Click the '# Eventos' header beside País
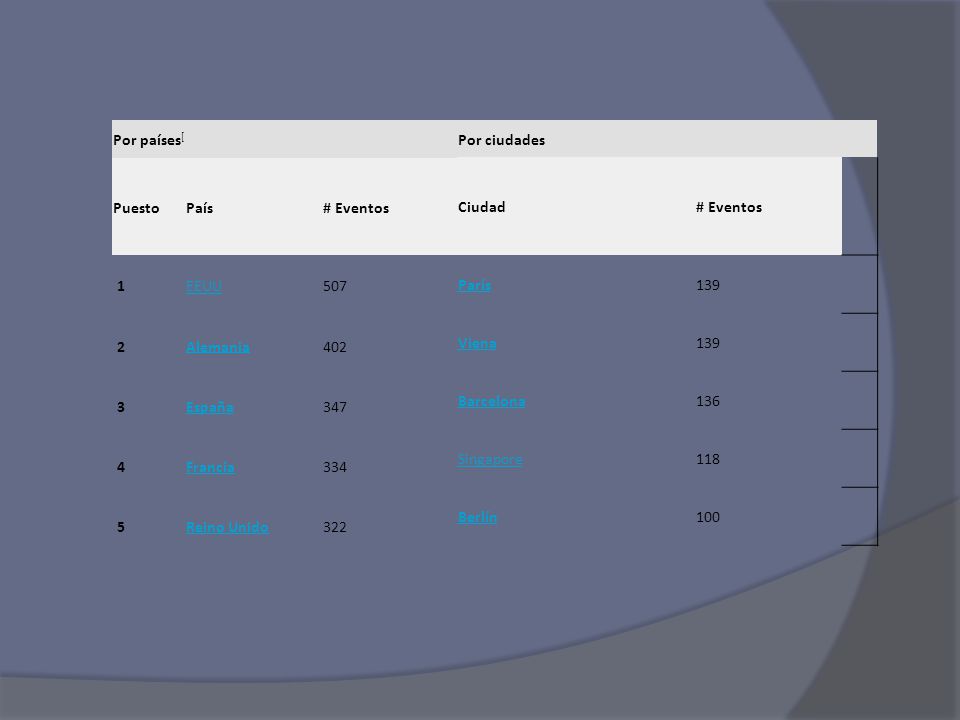Viewport: 960px width, 720px height. (x=356, y=208)
